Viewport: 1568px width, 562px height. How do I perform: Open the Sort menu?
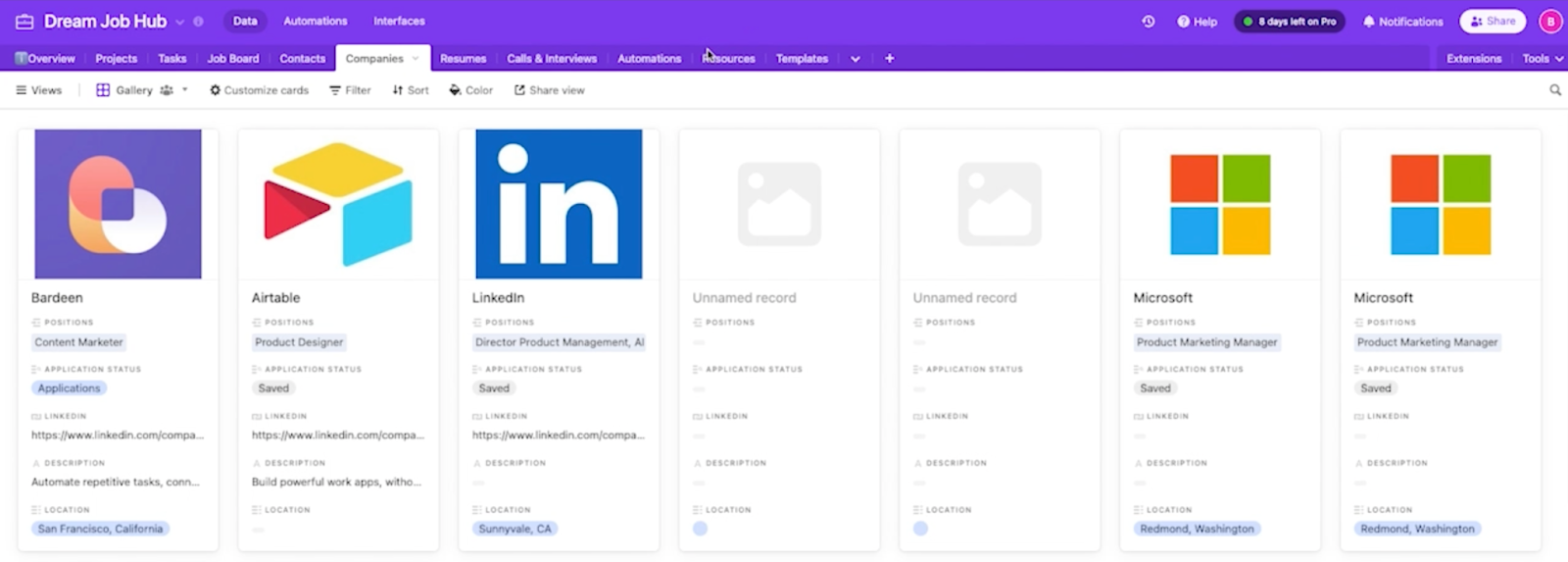tap(411, 90)
